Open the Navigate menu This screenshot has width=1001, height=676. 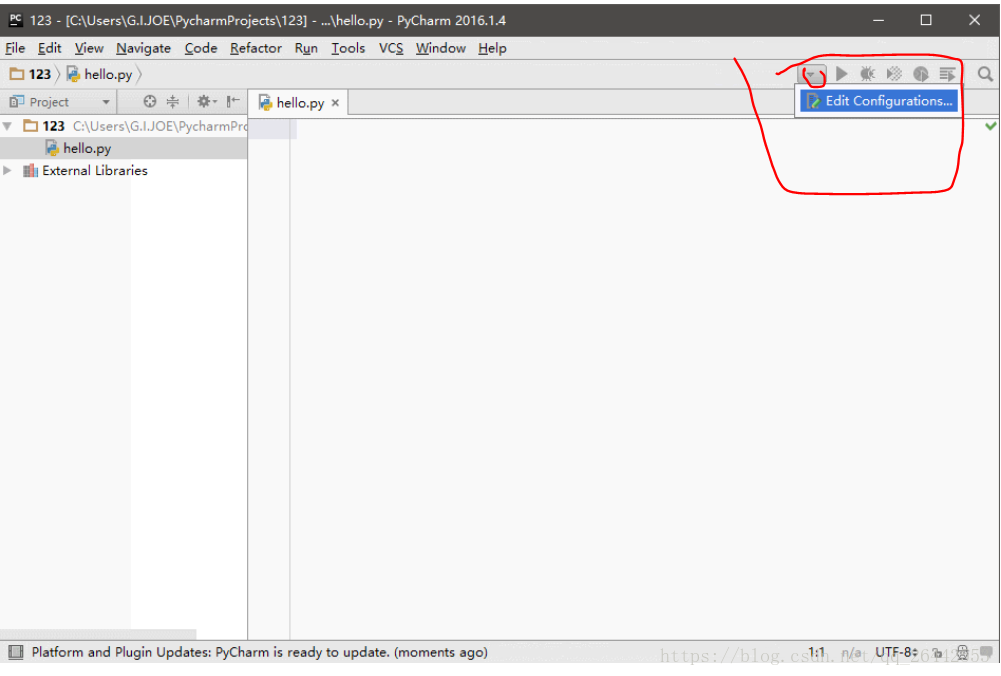(143, 48)
